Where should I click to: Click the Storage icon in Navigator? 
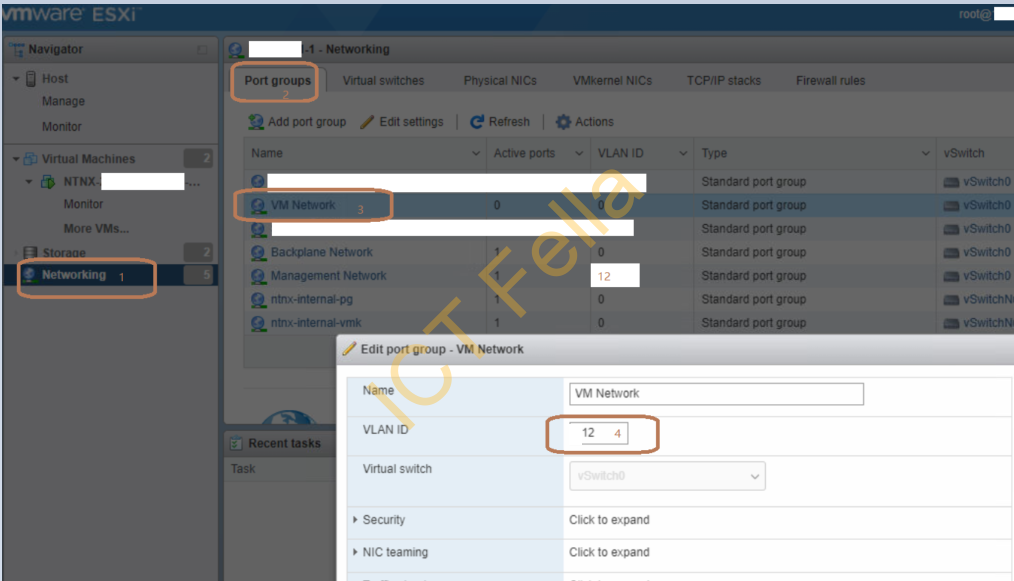point(30,252)
